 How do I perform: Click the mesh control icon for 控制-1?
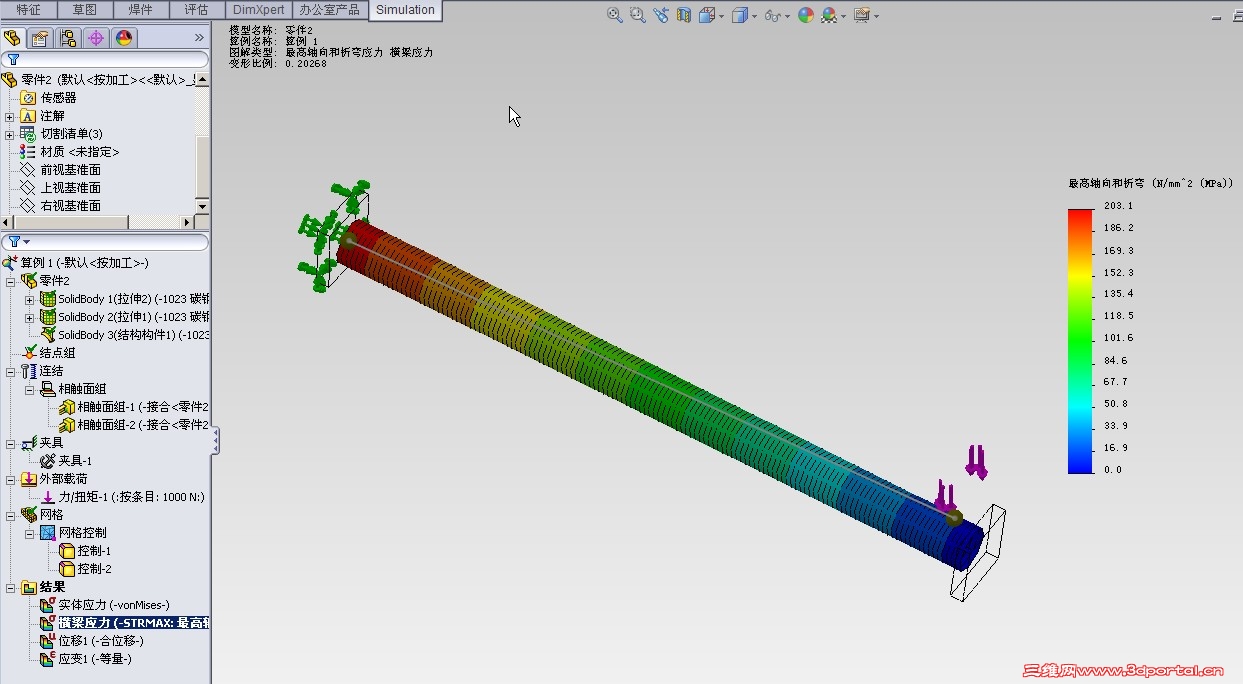[x=67, y=551]
